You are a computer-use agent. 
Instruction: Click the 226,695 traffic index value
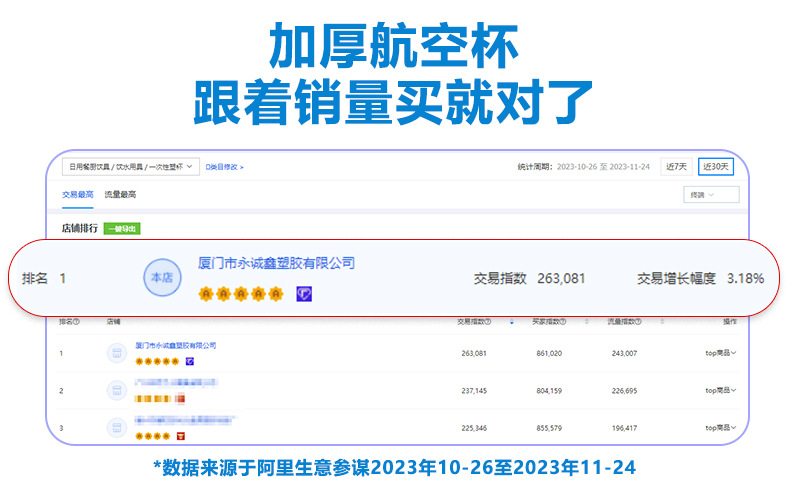pos(624,391)
